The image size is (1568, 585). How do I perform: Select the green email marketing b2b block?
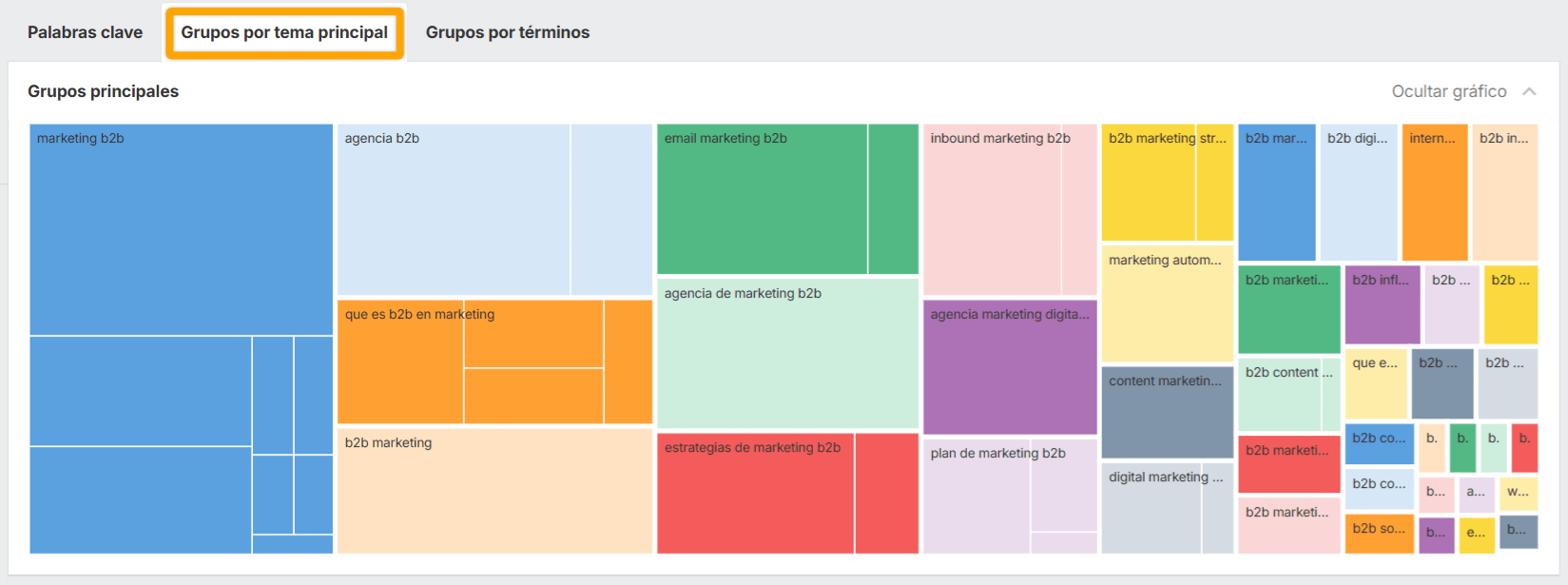(762, 200)
